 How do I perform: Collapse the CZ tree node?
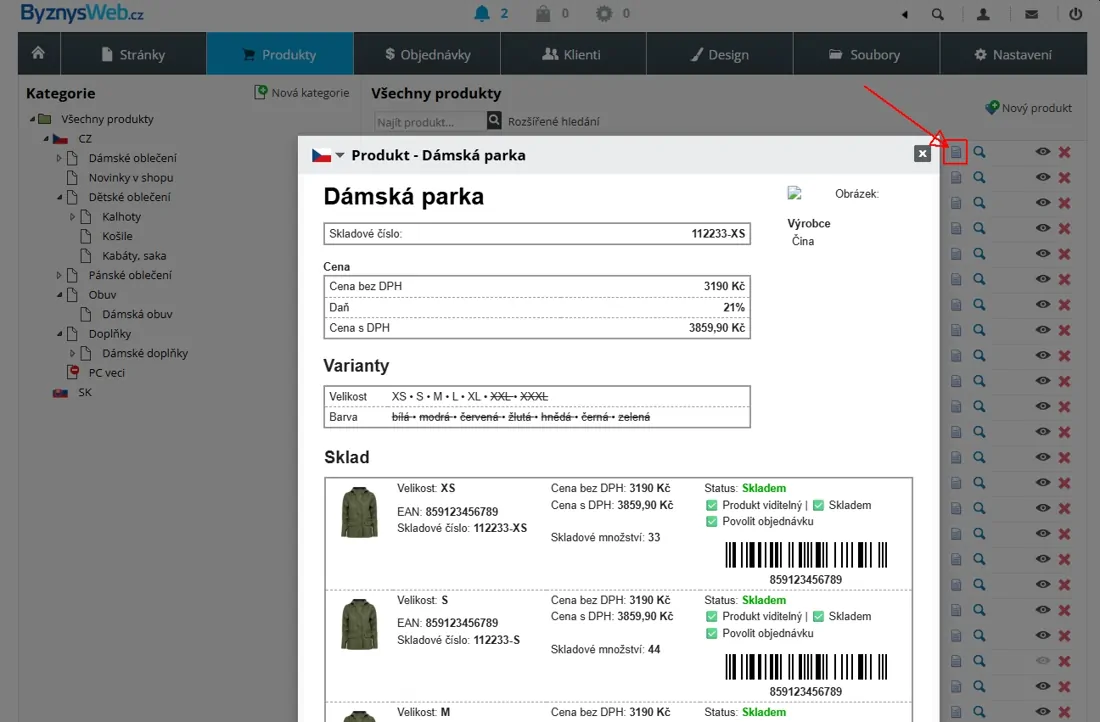point(46,139)
